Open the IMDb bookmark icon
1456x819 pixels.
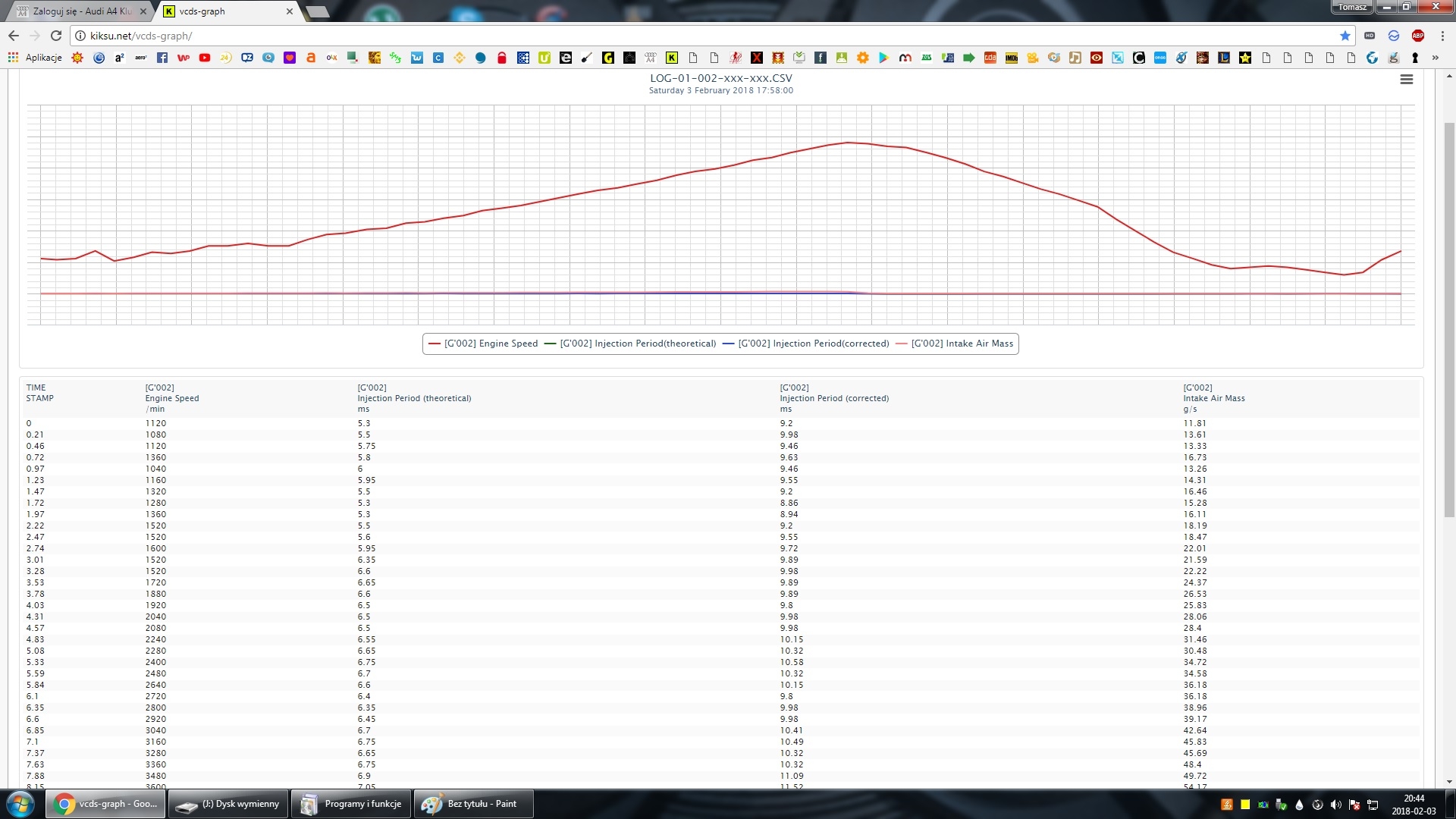pyautogui.click(x=1011, y=58)
